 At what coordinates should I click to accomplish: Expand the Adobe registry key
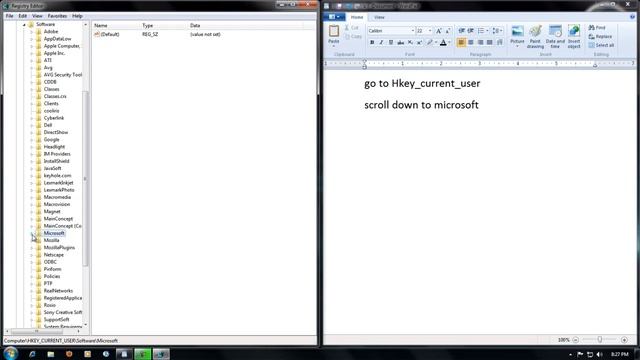(32, 32)
